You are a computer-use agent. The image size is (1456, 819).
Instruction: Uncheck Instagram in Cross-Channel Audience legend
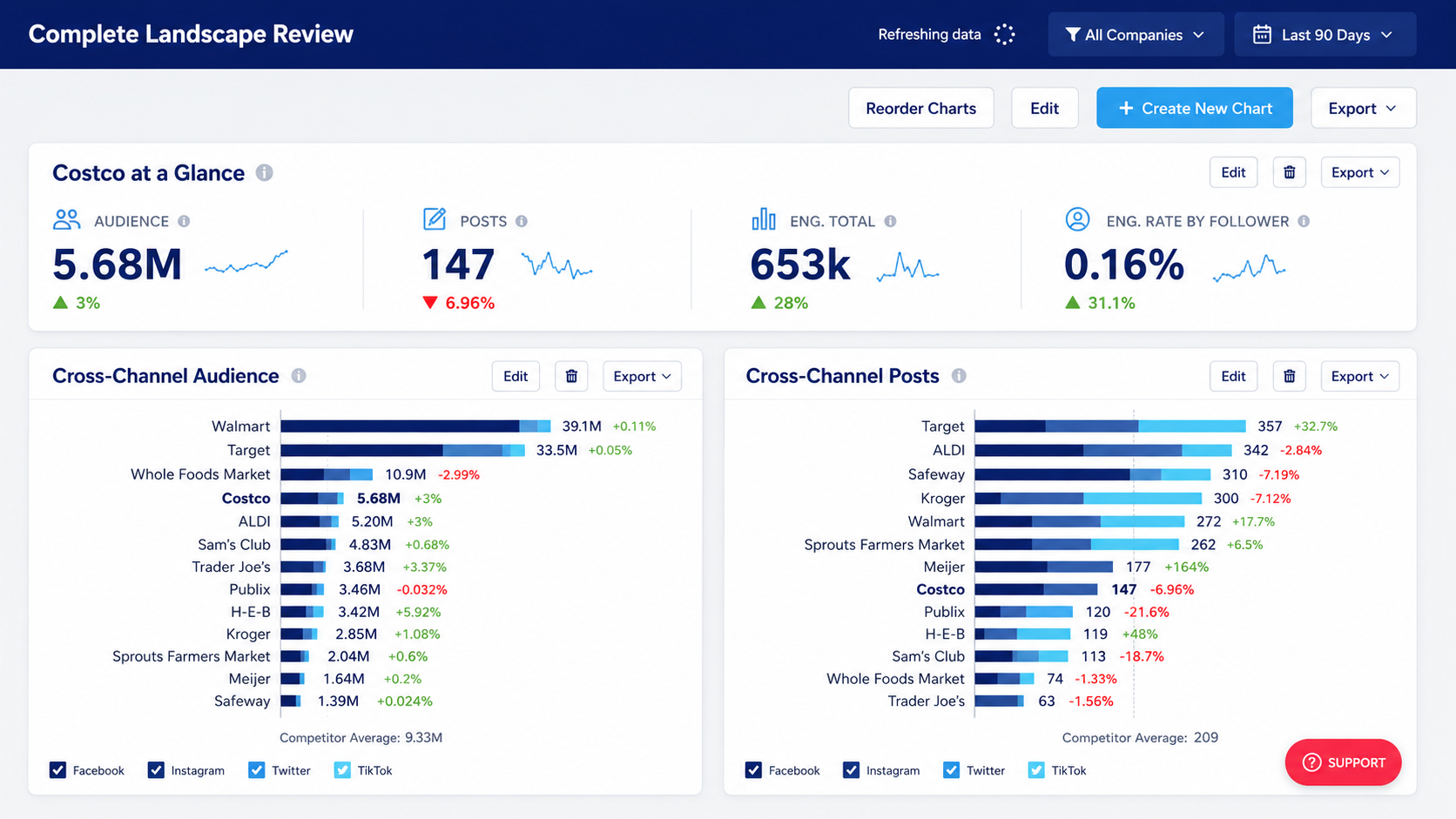(x=157, y=770)
